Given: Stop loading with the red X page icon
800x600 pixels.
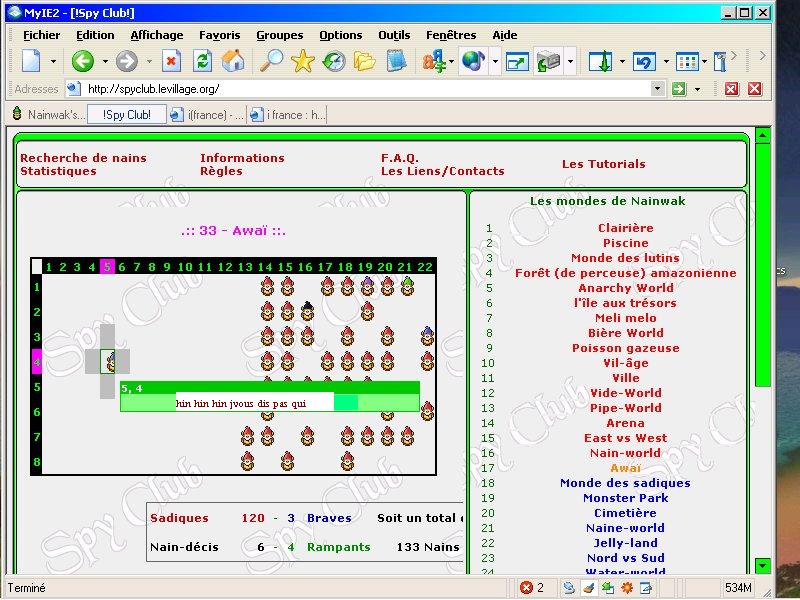Looking at the screenshot, I should tap(171, 61).
